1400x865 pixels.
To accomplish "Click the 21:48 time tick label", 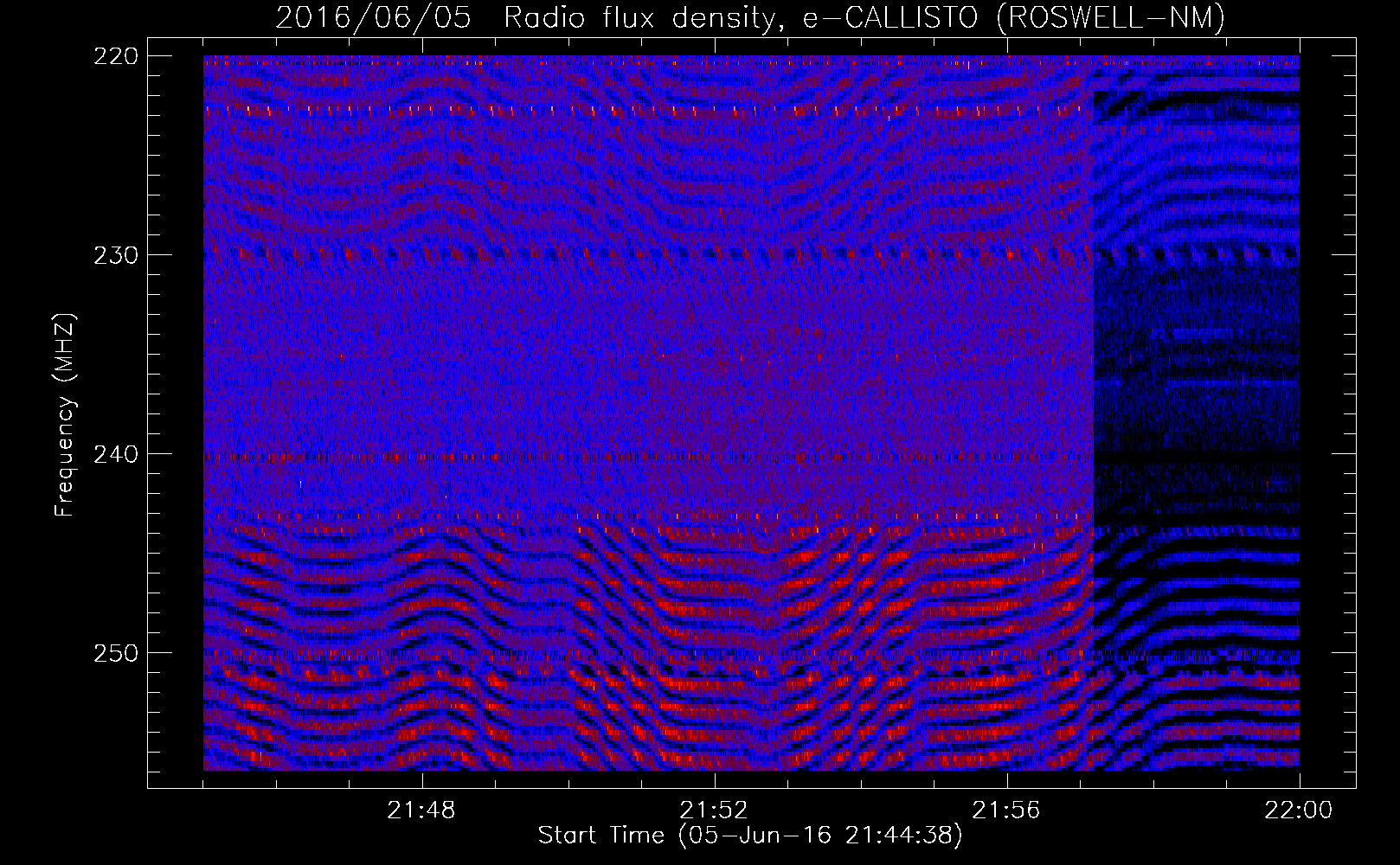I will coord(422,811).
